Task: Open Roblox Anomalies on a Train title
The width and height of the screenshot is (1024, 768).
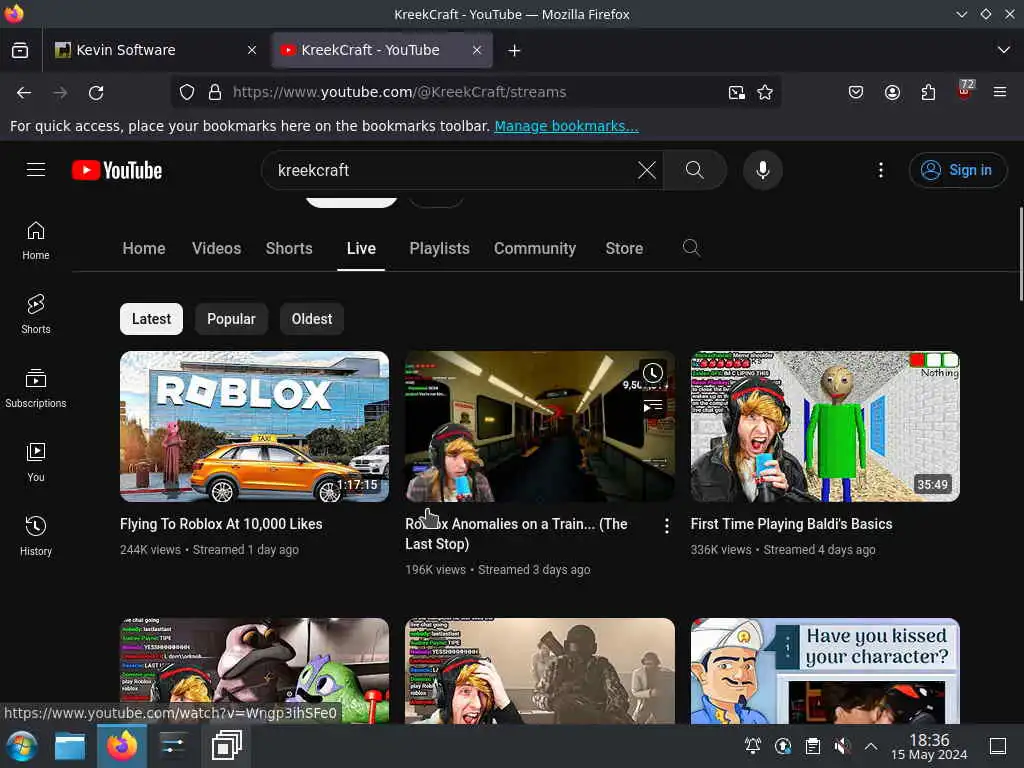Action: click(516, 534)
